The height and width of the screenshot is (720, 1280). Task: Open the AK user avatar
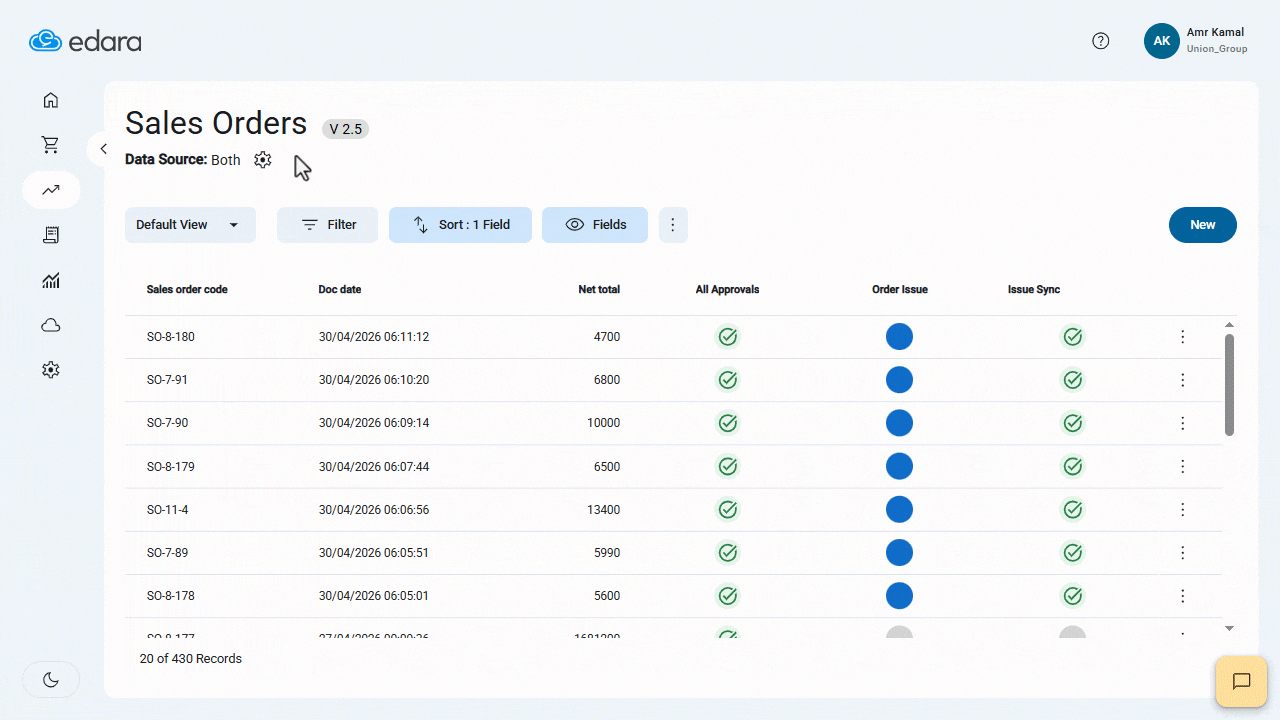[x=1162, y=41]
